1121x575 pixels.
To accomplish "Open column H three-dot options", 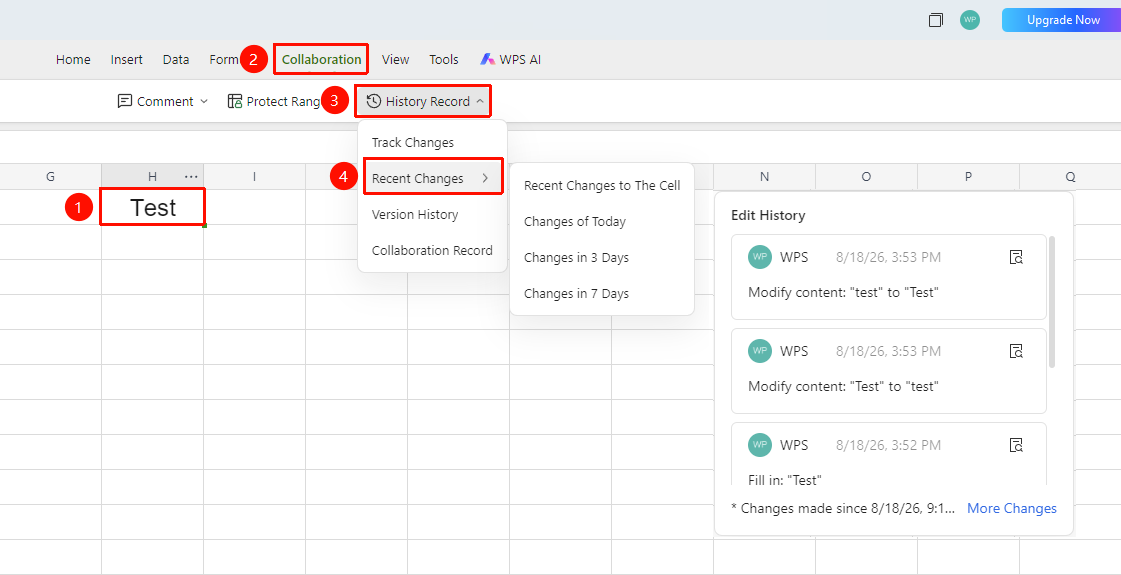I will 191,177.
